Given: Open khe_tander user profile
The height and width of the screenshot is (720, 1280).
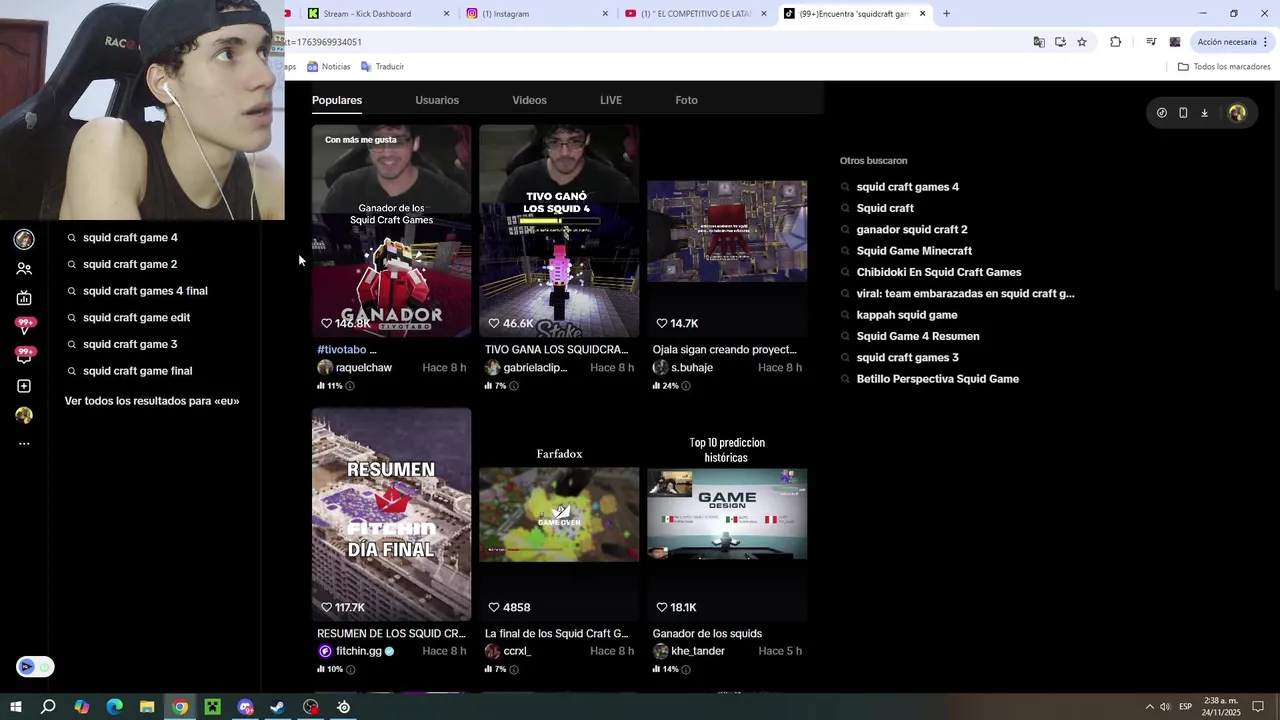Looking at the screenshot, I should pos(698,651).
